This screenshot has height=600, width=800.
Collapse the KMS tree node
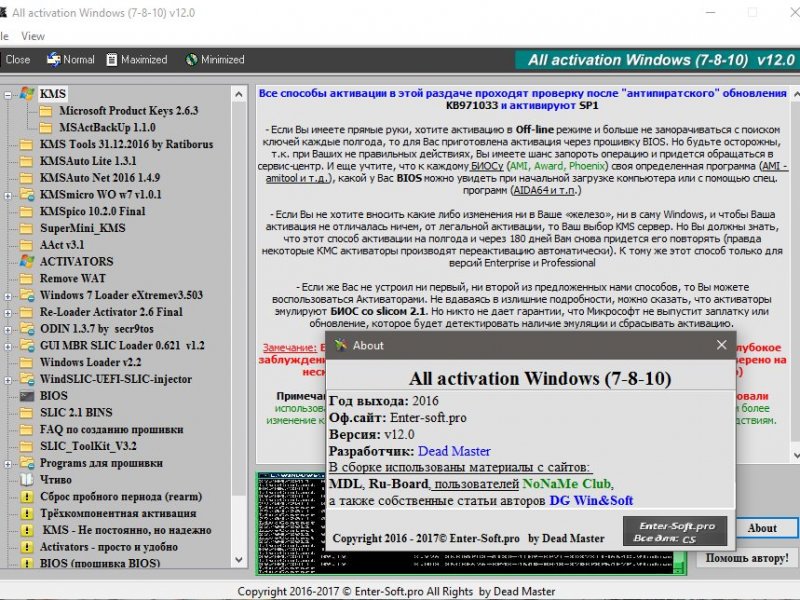click(8, 95)
